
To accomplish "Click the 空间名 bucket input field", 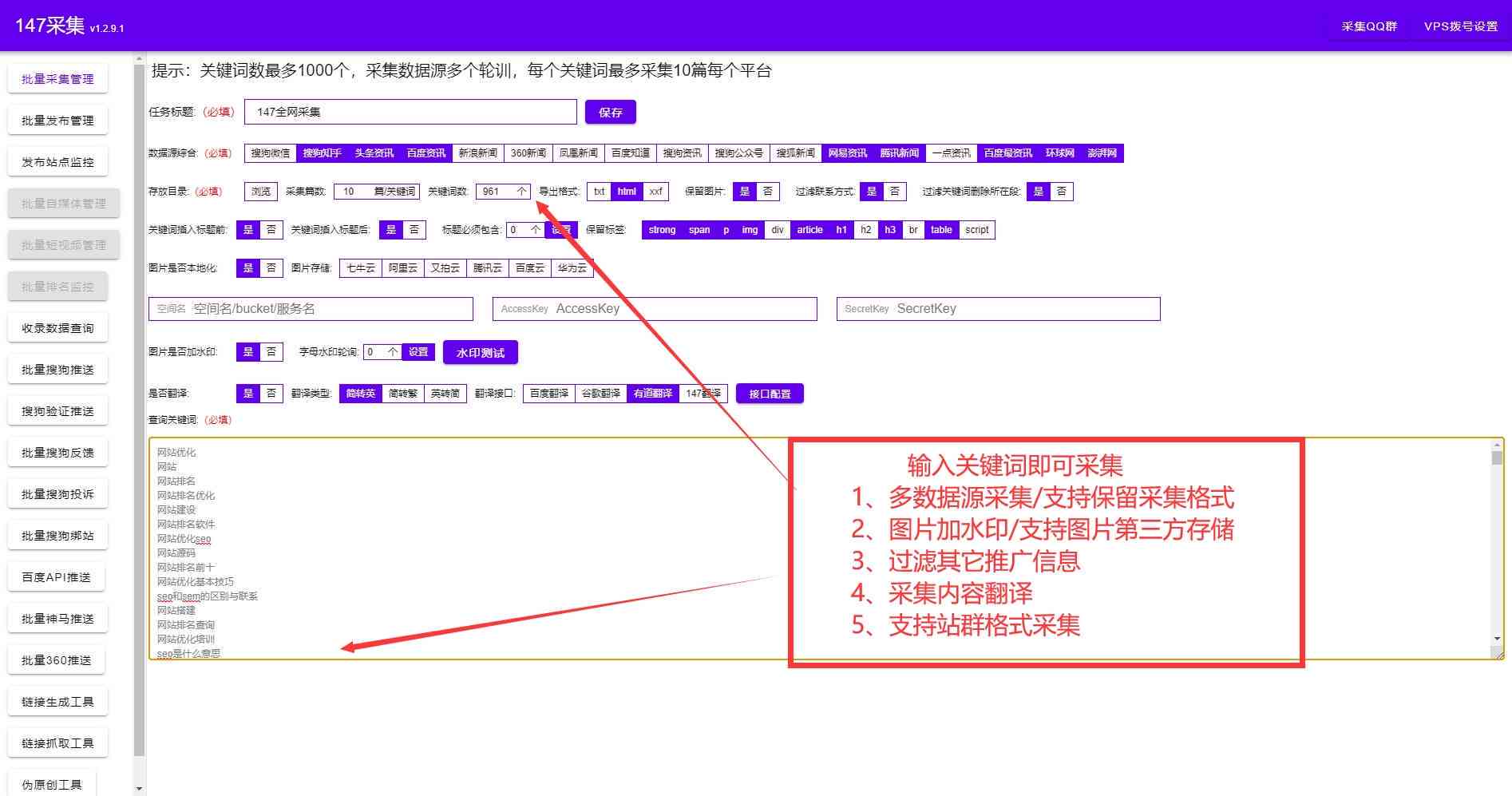I will (x=311, y=309).
